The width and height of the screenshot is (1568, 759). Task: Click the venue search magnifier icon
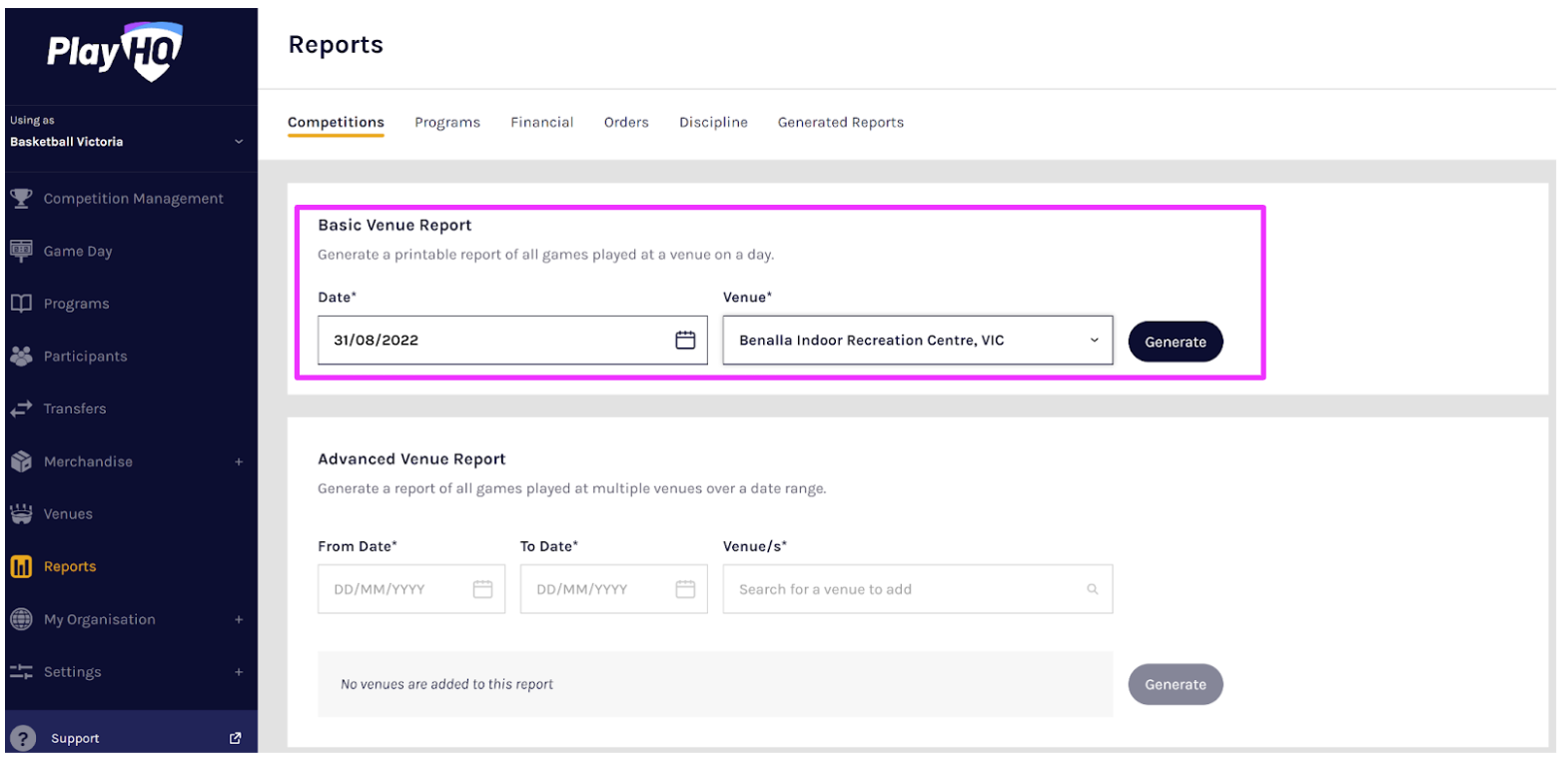1093,589
